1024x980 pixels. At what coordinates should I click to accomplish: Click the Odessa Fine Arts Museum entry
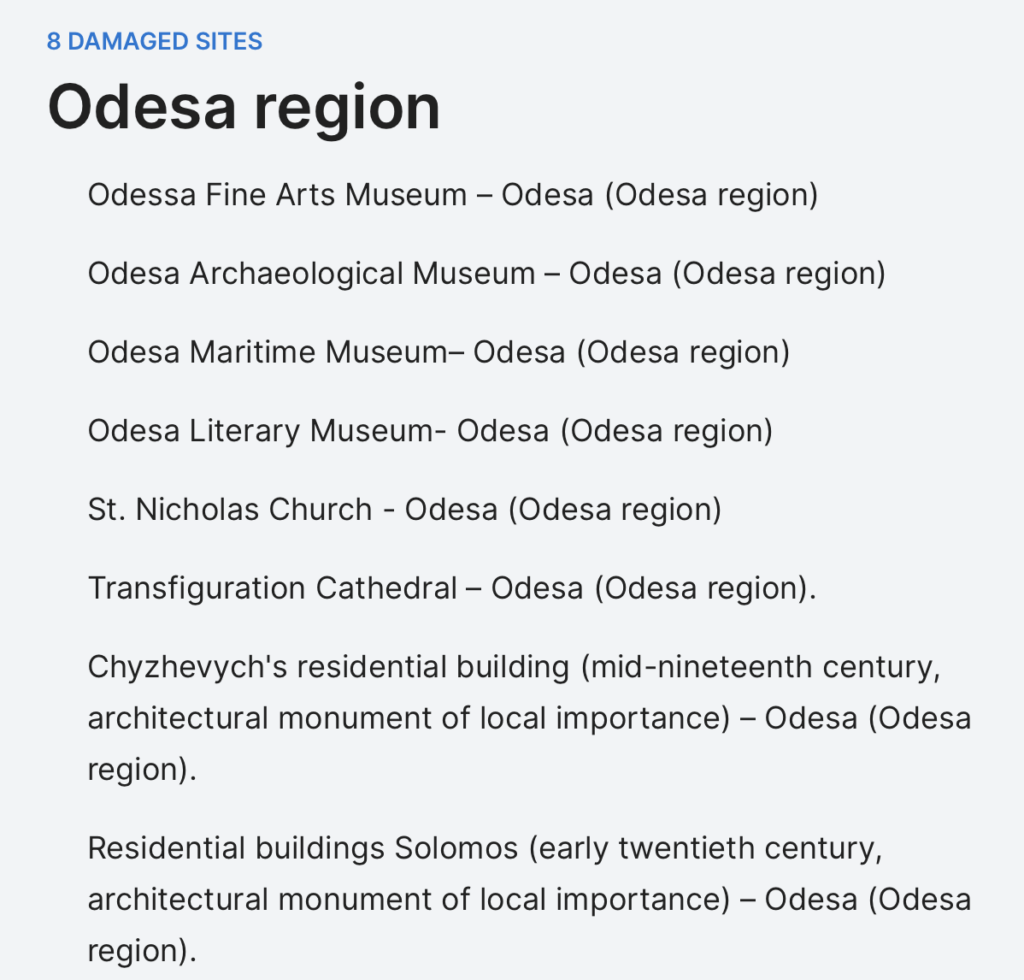(x=453, y=195)
